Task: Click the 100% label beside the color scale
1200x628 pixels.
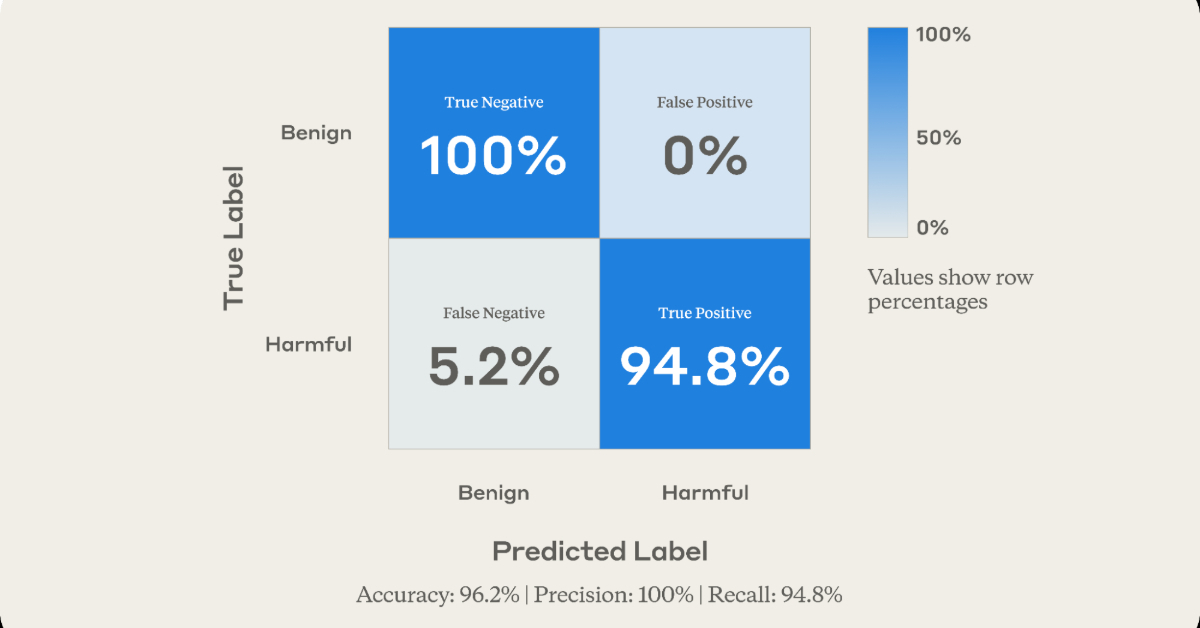Action: pyautogui.click(x=943, y=36)
